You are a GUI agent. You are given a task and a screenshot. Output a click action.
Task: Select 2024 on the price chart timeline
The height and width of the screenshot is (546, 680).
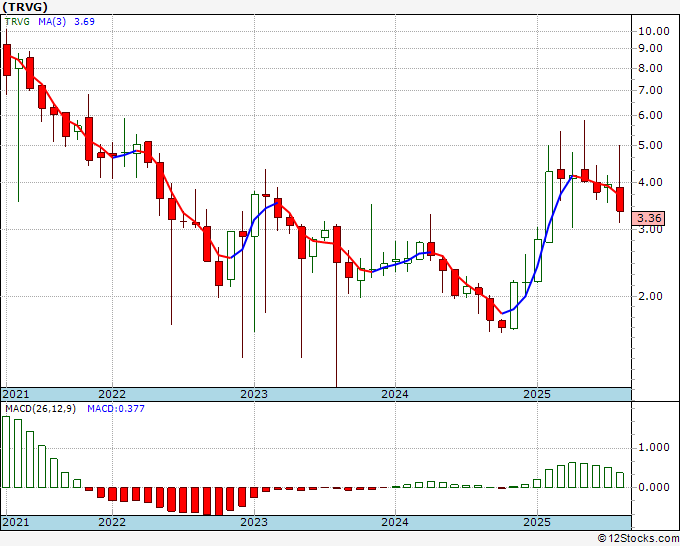pos(395,394)
